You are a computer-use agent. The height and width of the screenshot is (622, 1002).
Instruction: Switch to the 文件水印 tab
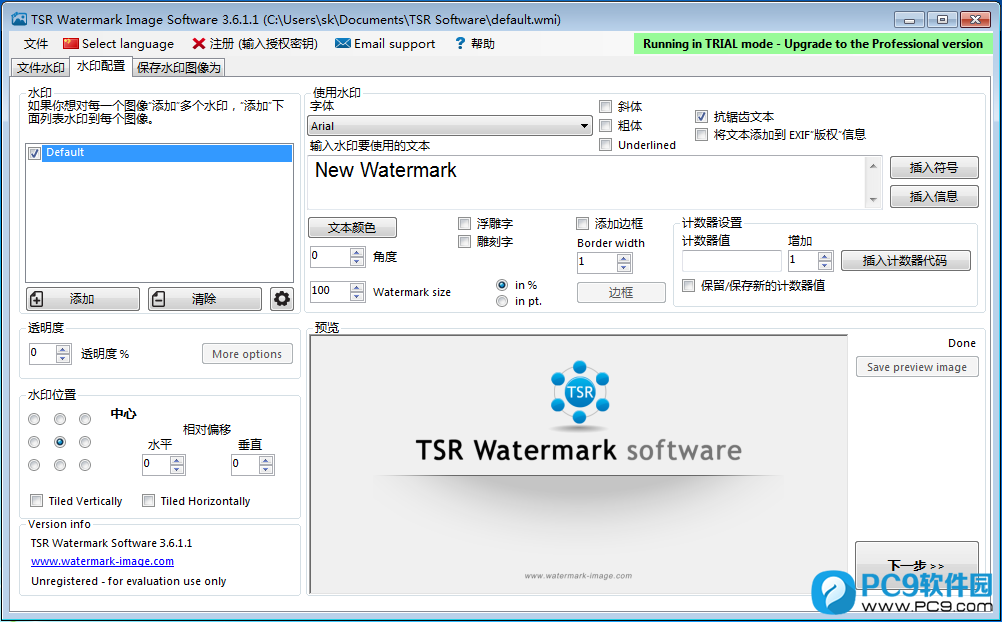point(40,68)
